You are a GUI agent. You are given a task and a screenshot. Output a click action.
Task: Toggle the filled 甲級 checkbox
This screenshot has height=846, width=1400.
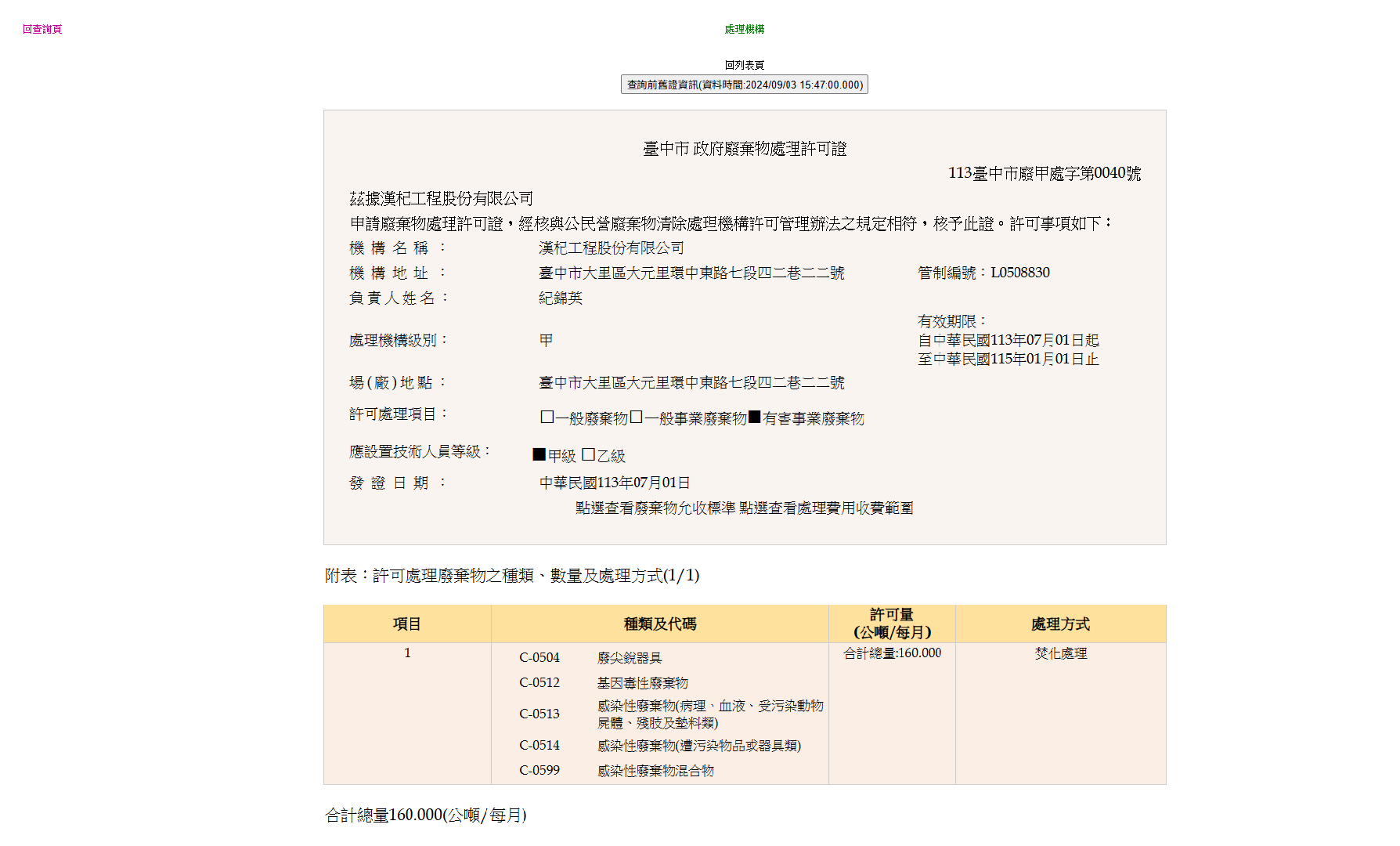(539, 454)
